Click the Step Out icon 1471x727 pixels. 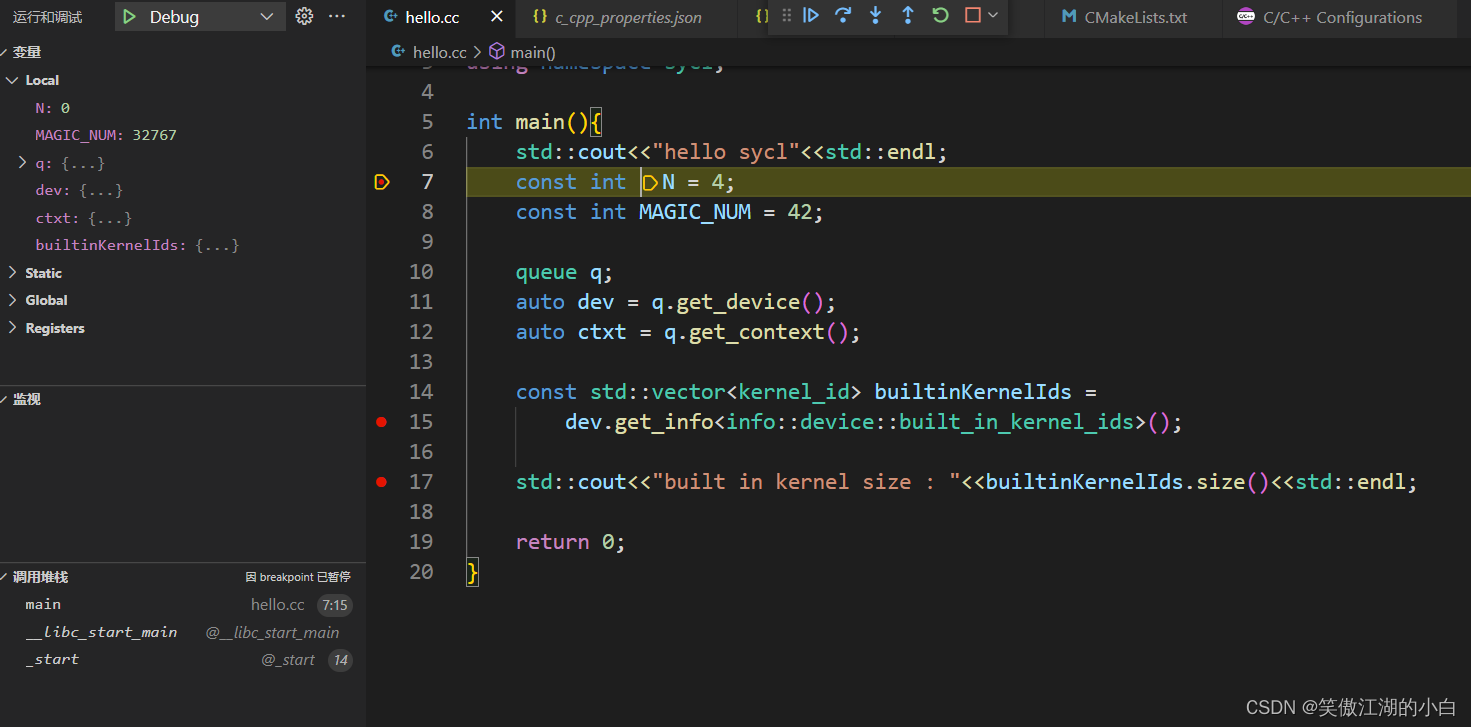(907, 16)
